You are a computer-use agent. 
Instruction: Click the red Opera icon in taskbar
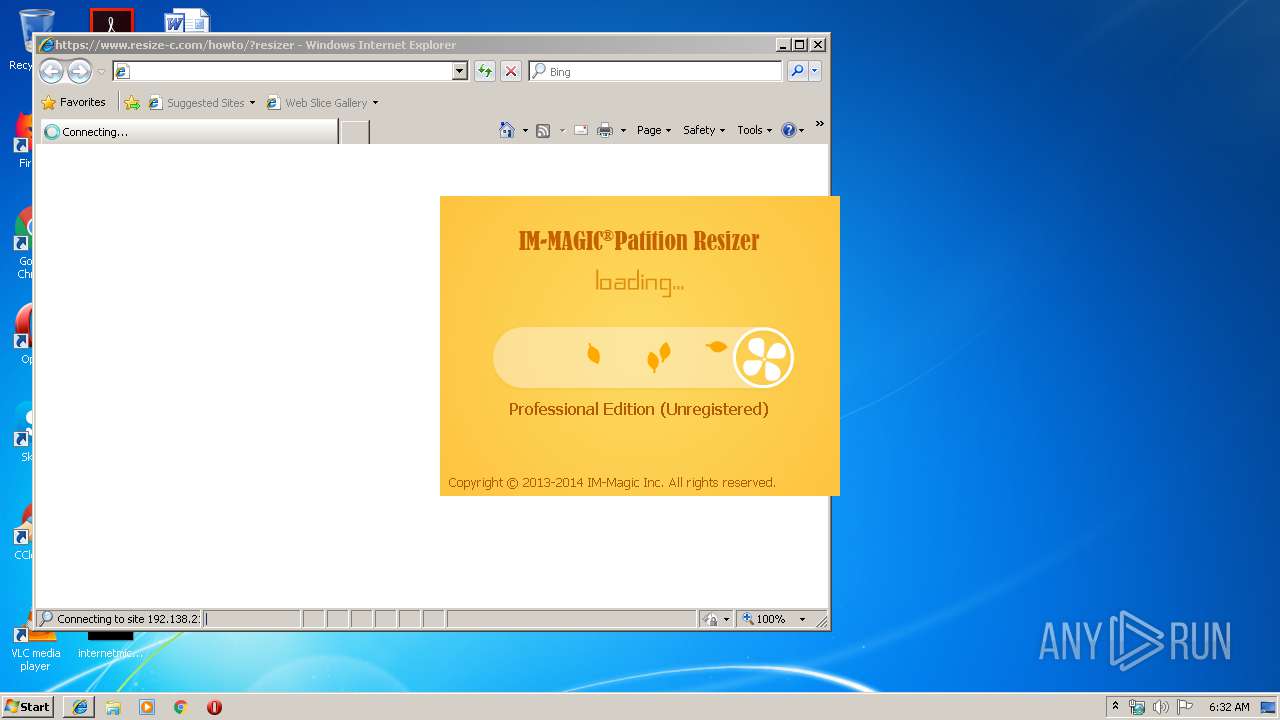point(214,706)
